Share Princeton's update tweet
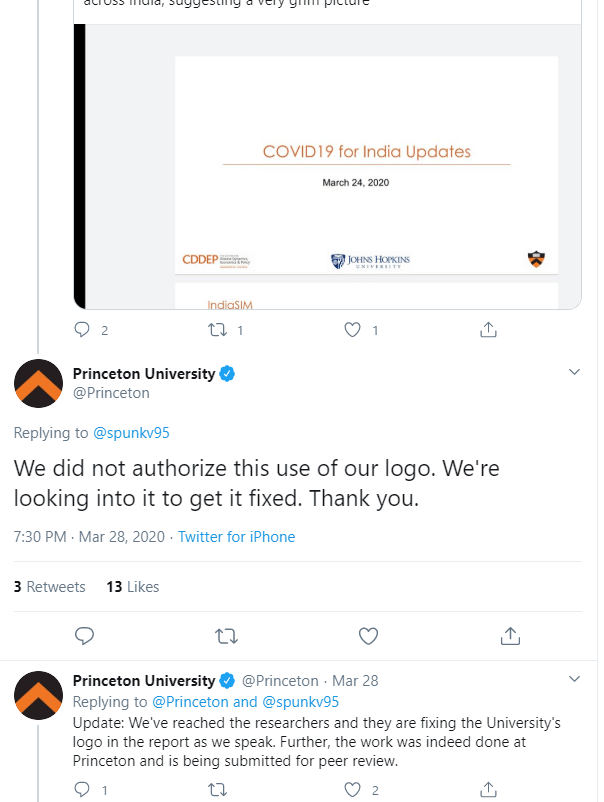This screenshot has height=802, width=604. click(x=488, y=790)
